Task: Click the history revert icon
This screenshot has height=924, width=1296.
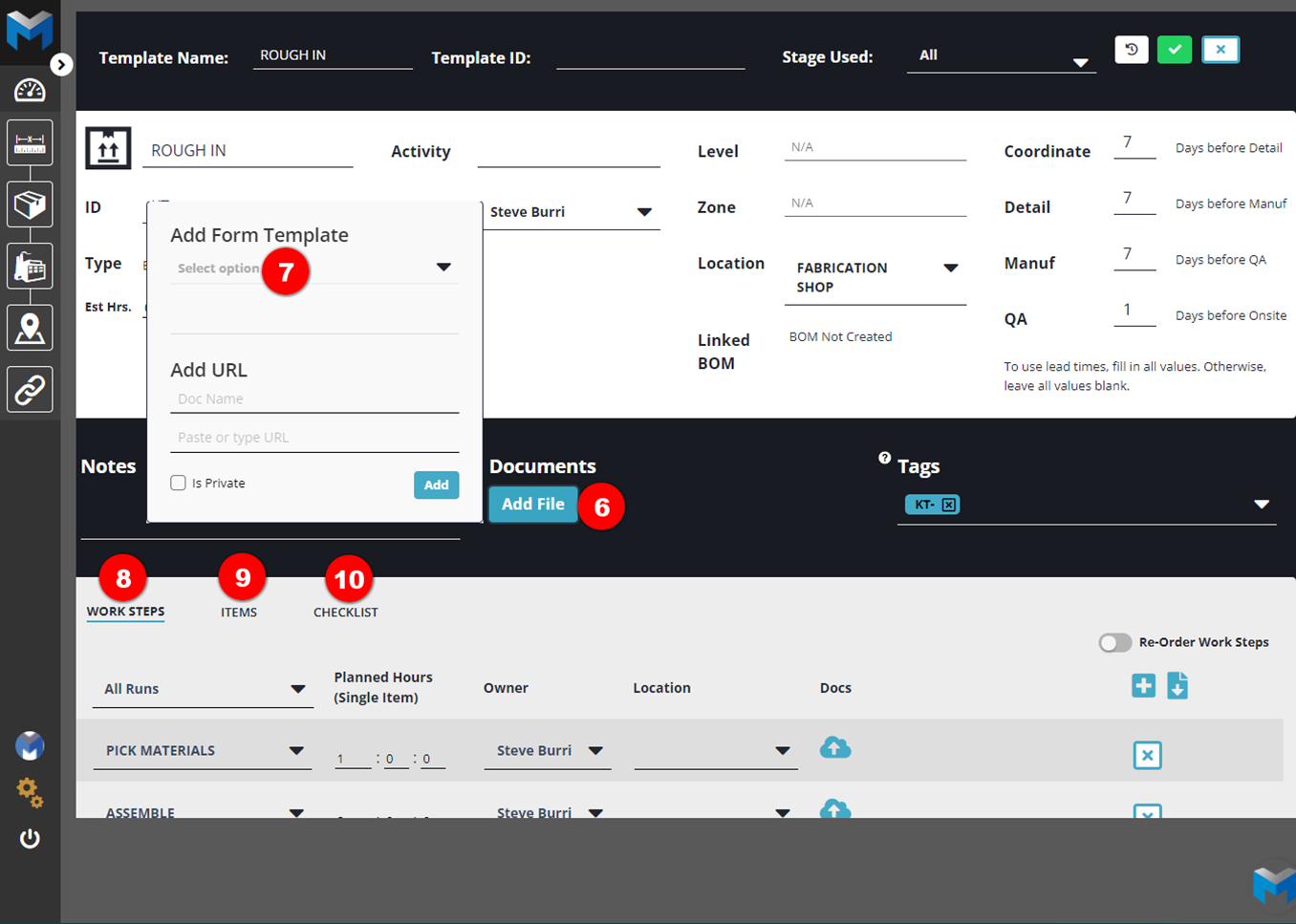Action: point(1131,50)
